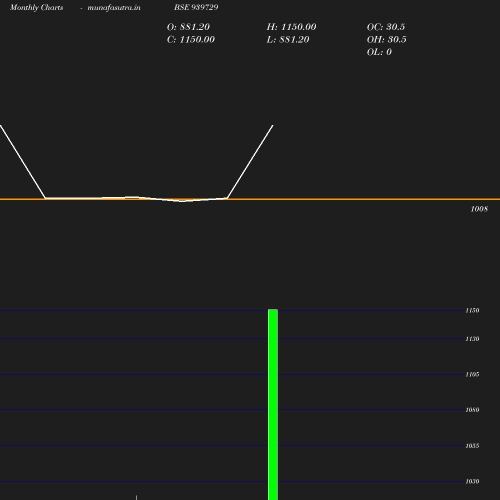Open the munafasutra.in site label
Viewport: 500px width, 500px height.
pos(114,7)
